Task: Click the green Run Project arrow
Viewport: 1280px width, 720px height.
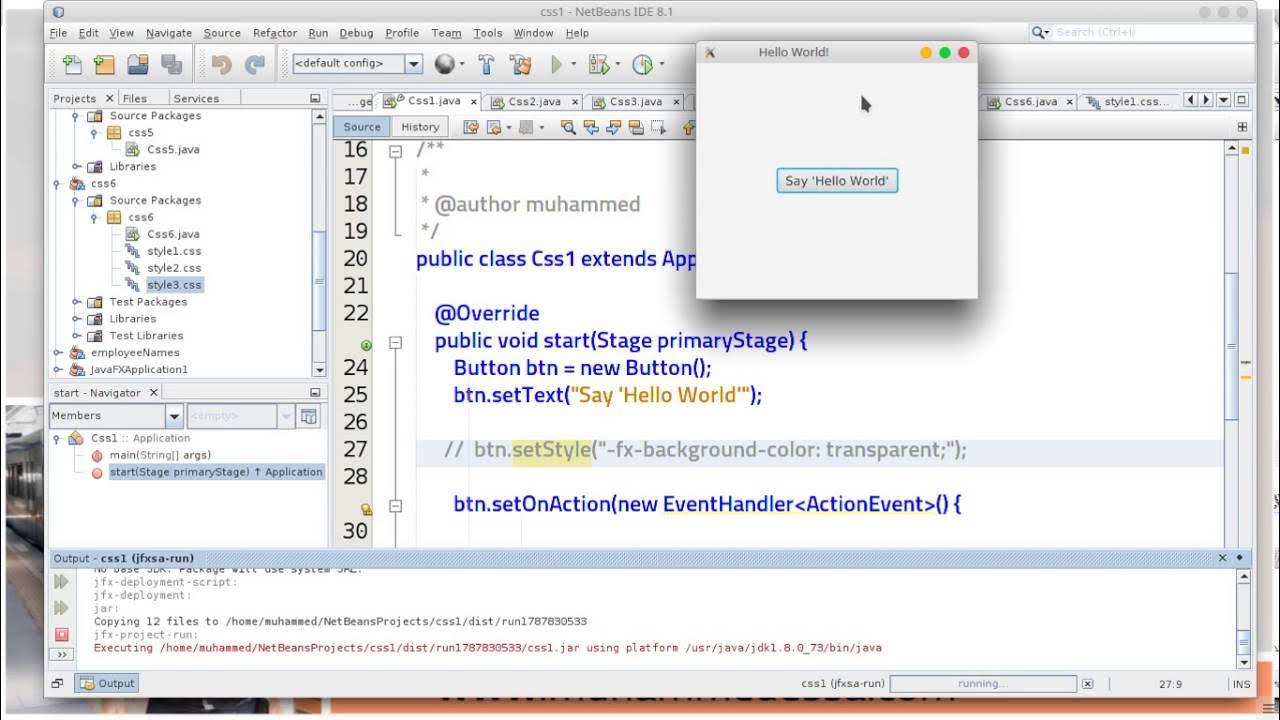Action: [x=557, y=64]
